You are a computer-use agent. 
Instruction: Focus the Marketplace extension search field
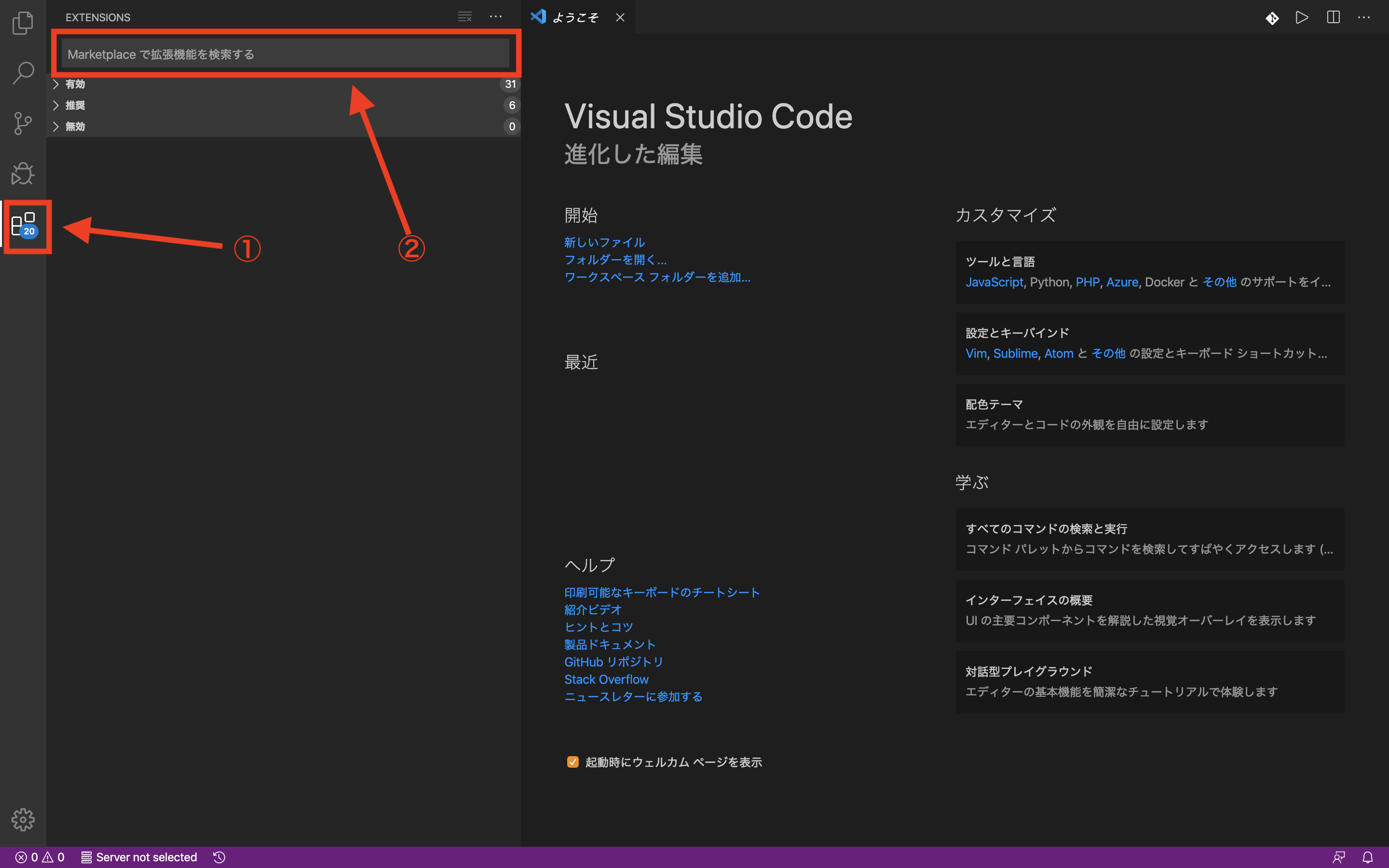point(285,54)
